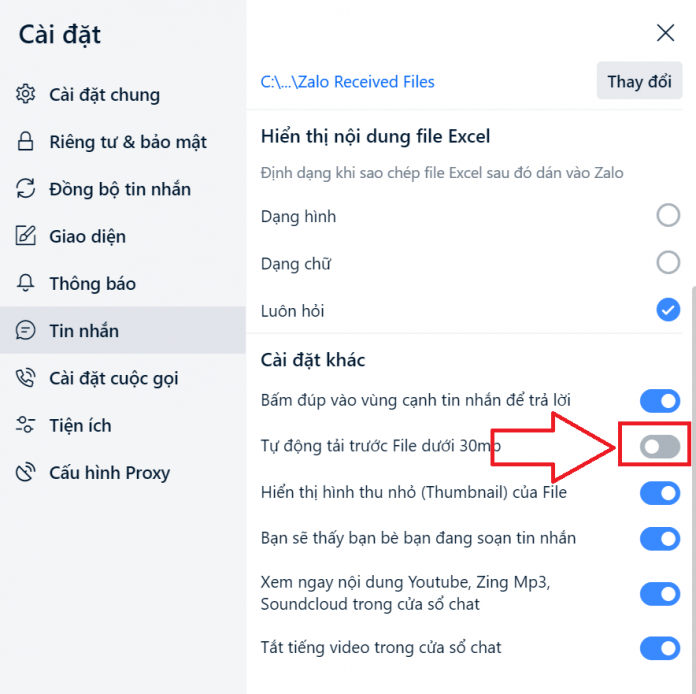Disable Tắt tiếng video trong cửa sổ chat
This screenshot has width=696, height=694.
[x=660, y=648]
